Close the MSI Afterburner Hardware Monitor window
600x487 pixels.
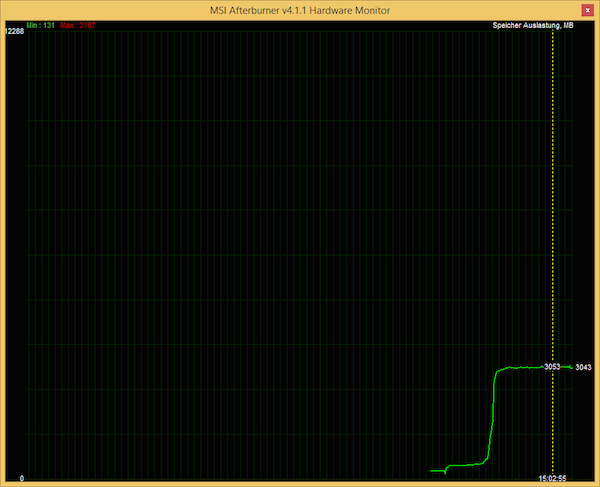coord(587,10)
